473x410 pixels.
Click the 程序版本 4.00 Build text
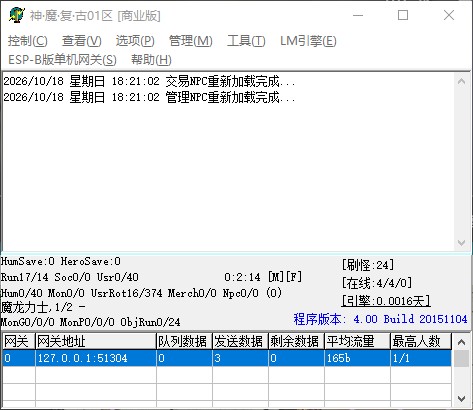pos(380,319)
